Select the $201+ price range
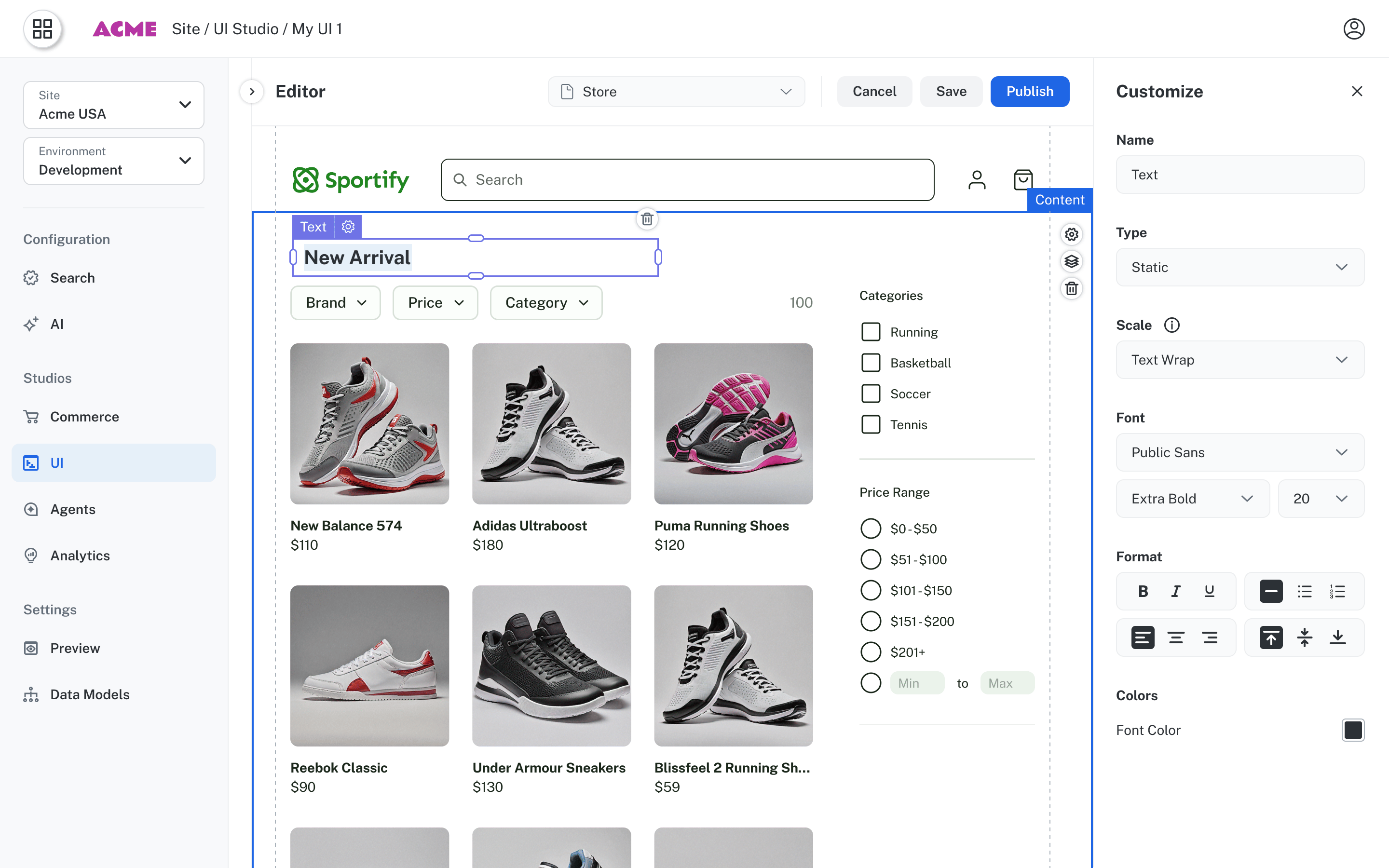This screenshot has height=868, width=1389. [870, 652]
